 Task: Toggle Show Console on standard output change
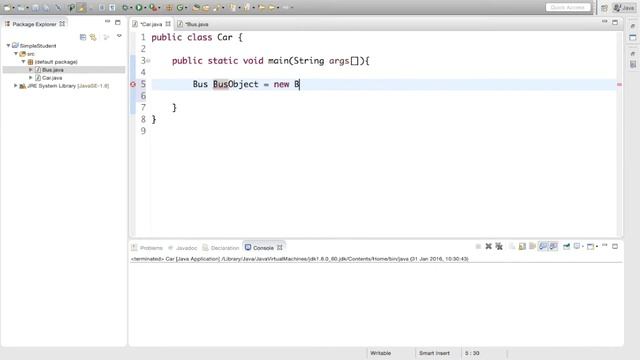[x=542, y=246]
